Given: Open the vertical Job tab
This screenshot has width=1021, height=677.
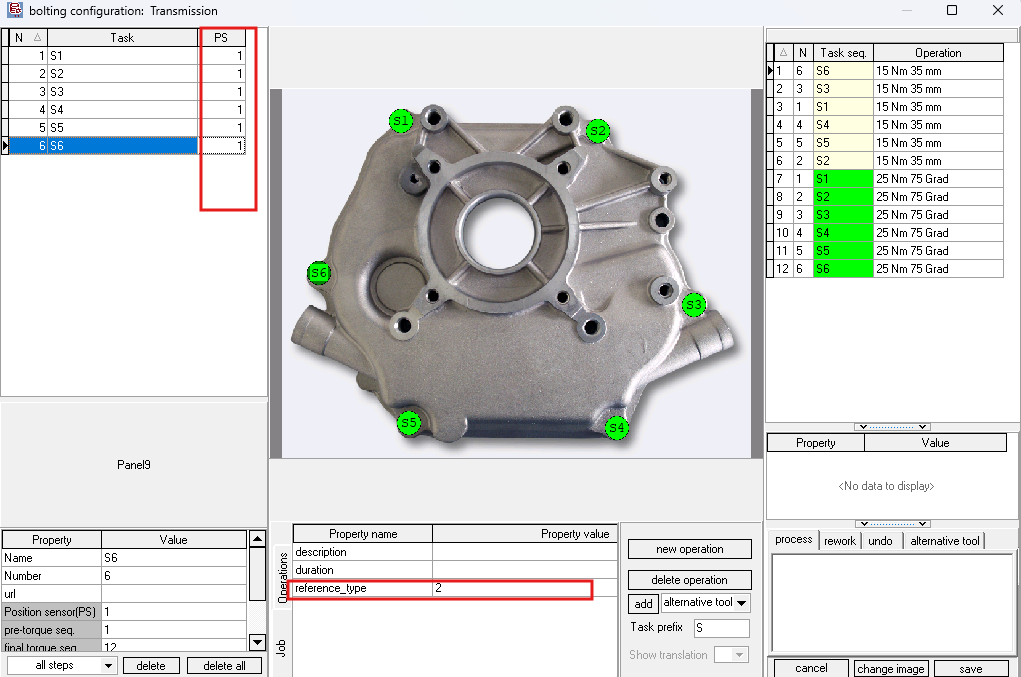Looking at the screenshot, I should click(281, 645).
